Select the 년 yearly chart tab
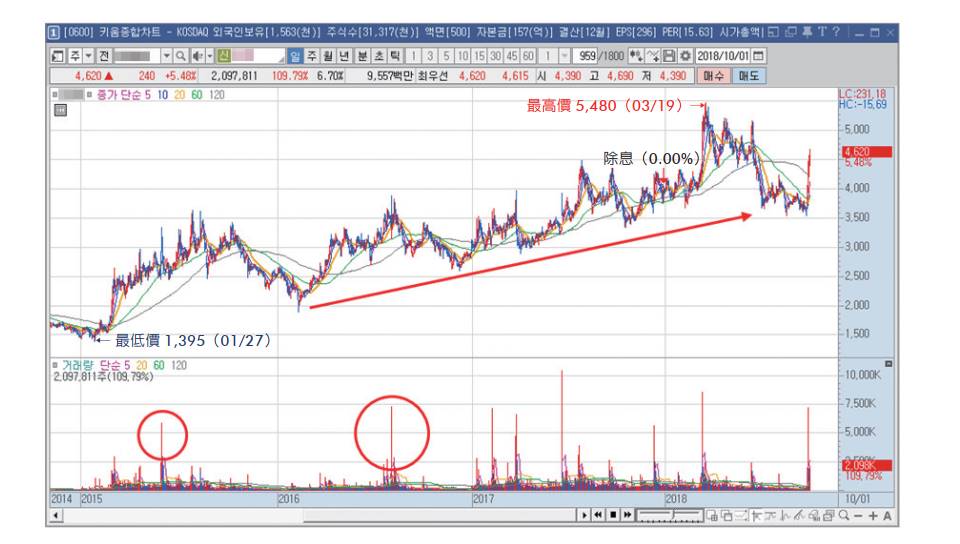 click(x=344, y=56)
